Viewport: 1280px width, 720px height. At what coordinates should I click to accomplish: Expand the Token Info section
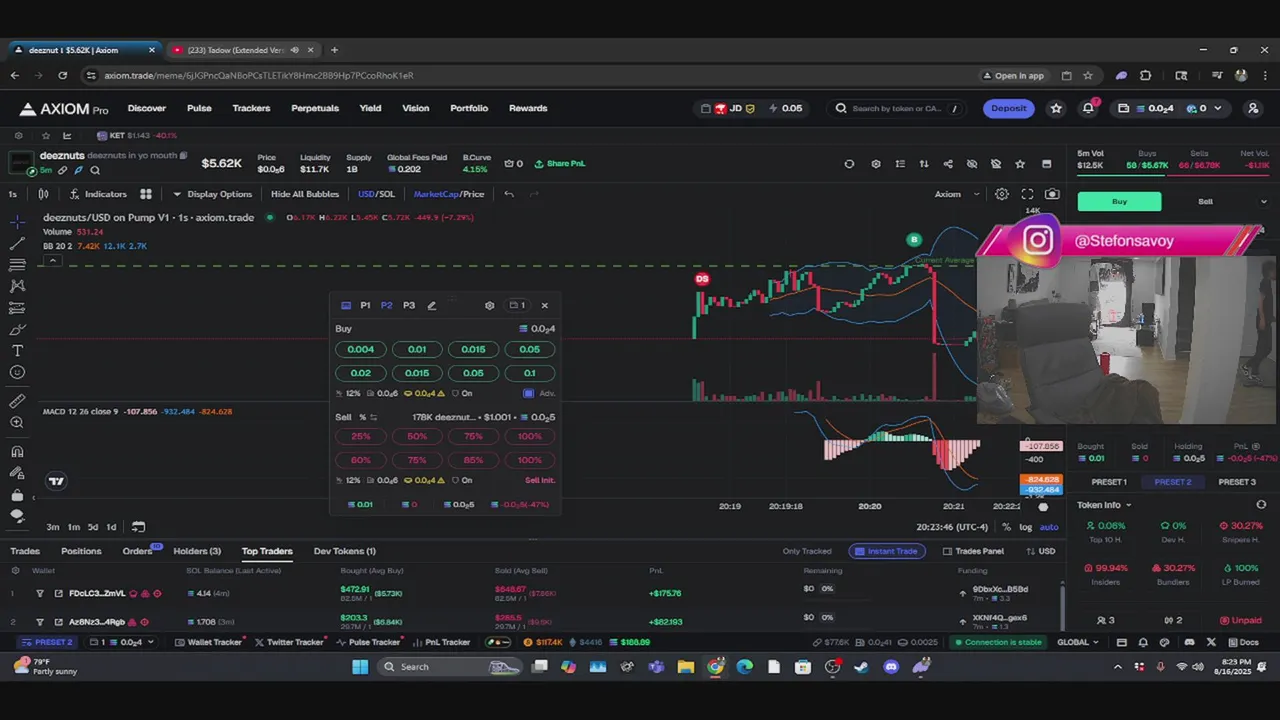tap(1104, 505)
